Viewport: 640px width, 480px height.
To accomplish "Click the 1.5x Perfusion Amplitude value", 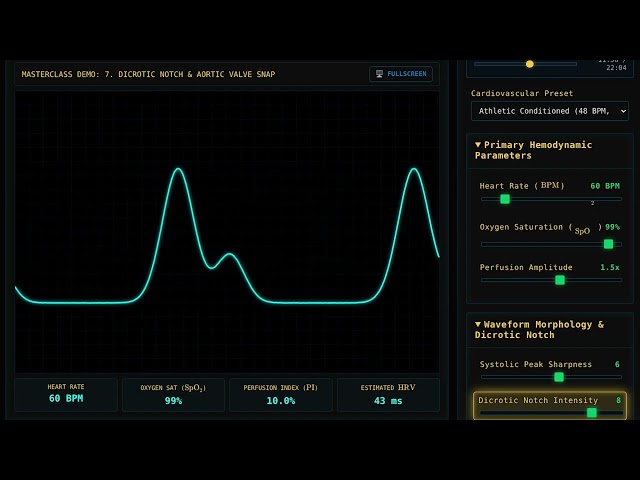I will [610, 267].
